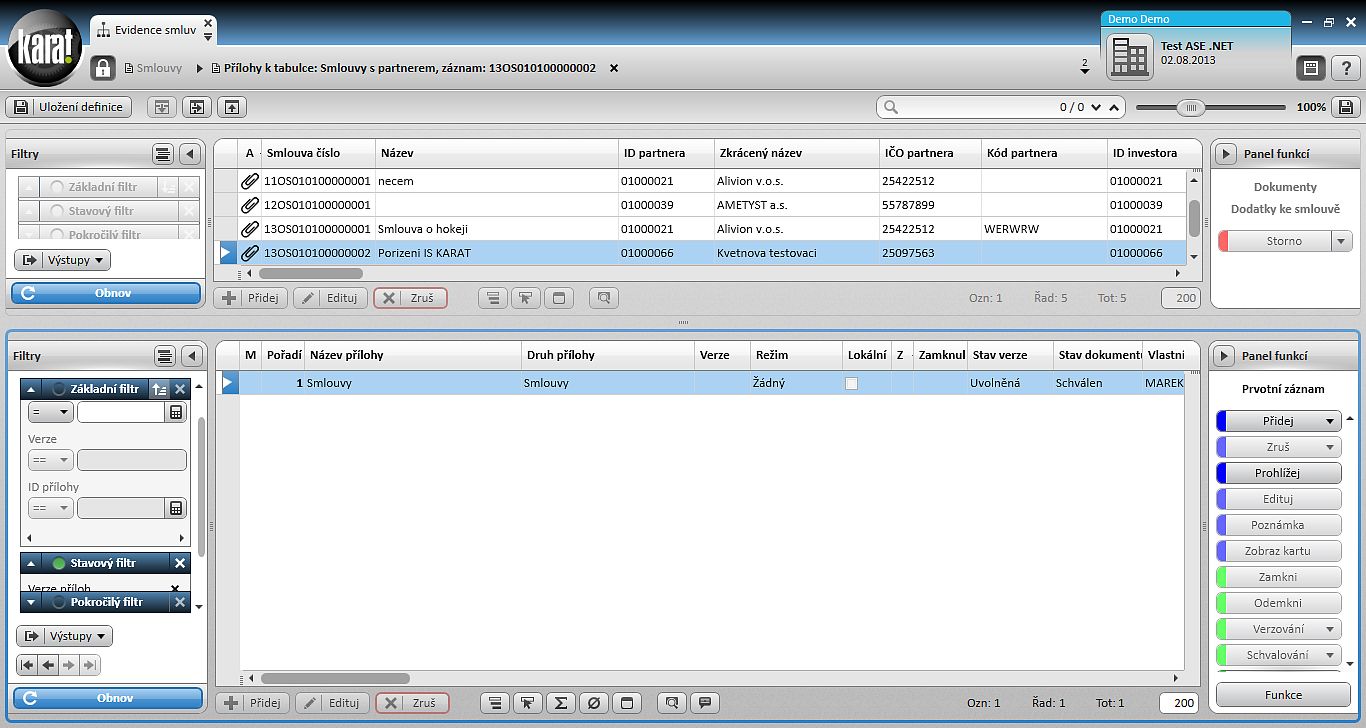1366x728 pixels.
Task: Jump to next search result arrow
Action: coord(1097,107)
